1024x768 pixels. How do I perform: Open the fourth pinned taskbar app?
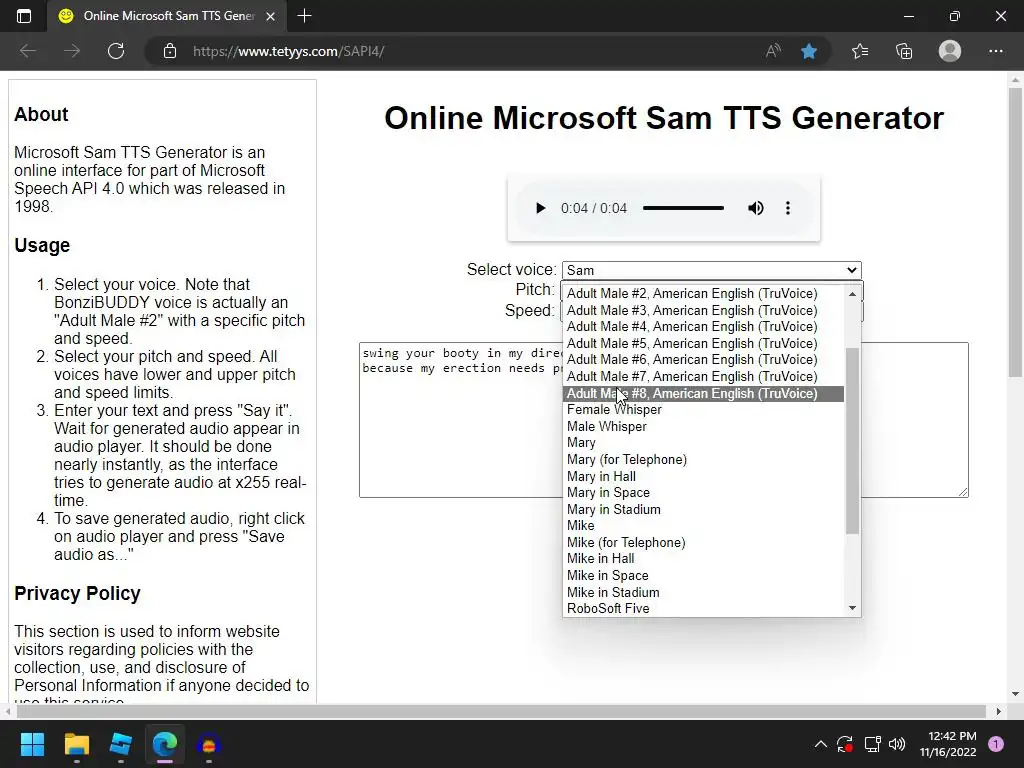tap(209, 744)
